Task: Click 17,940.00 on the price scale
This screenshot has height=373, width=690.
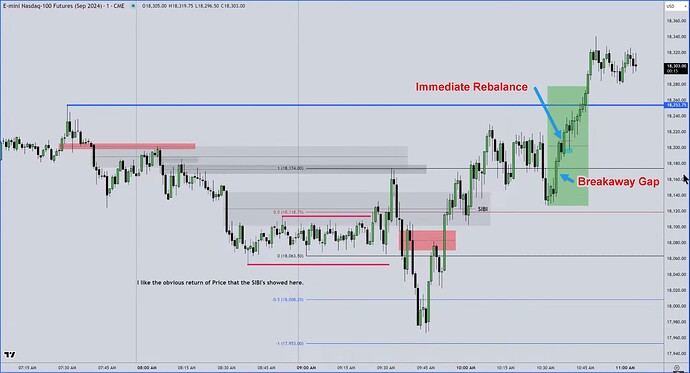Action: pyautogui.click(x=676, y=353)
